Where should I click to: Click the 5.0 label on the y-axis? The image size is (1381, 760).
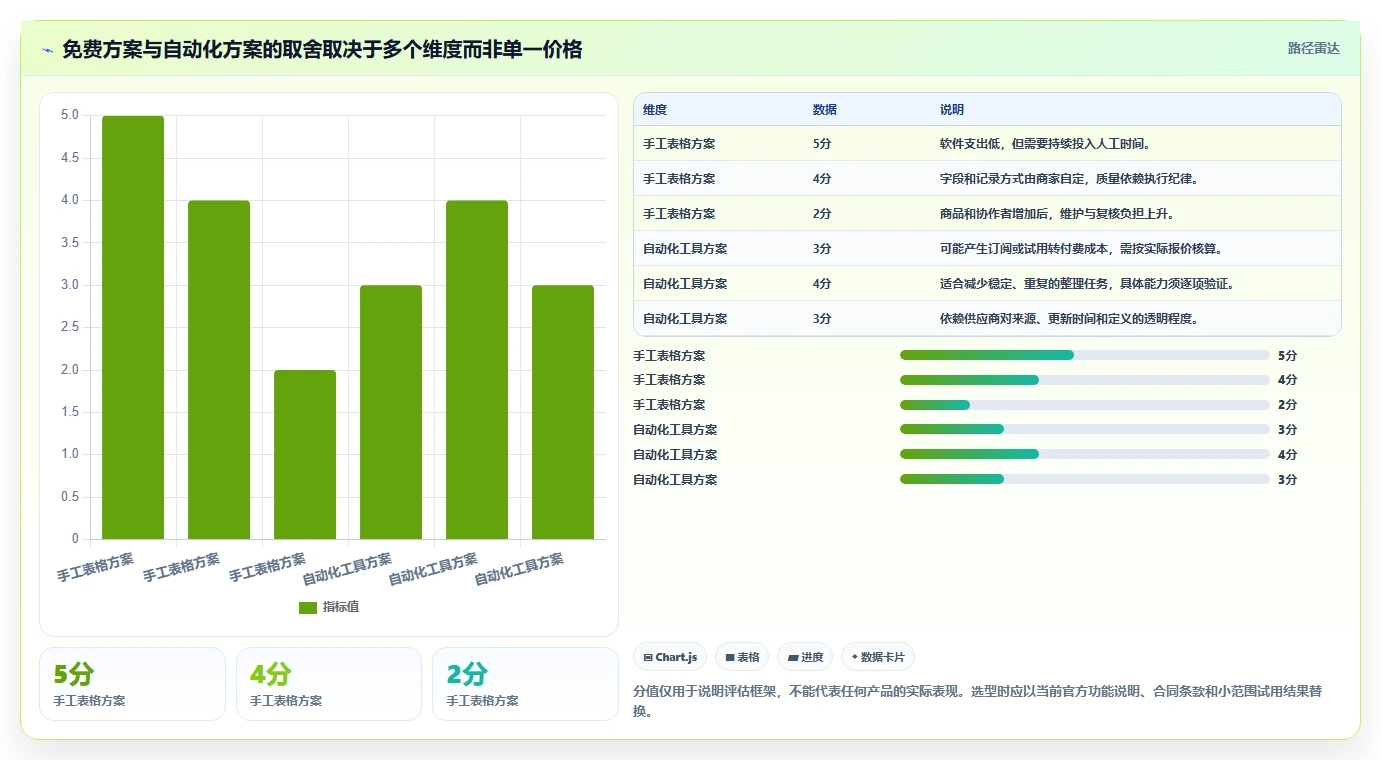pyautogui.click(x=70, y=115)
